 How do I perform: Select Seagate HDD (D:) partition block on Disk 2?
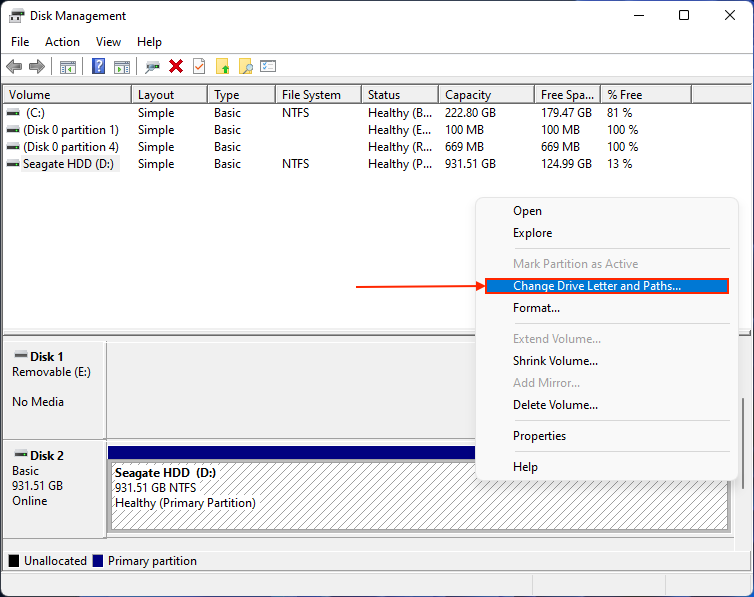[x=418, y=496]
